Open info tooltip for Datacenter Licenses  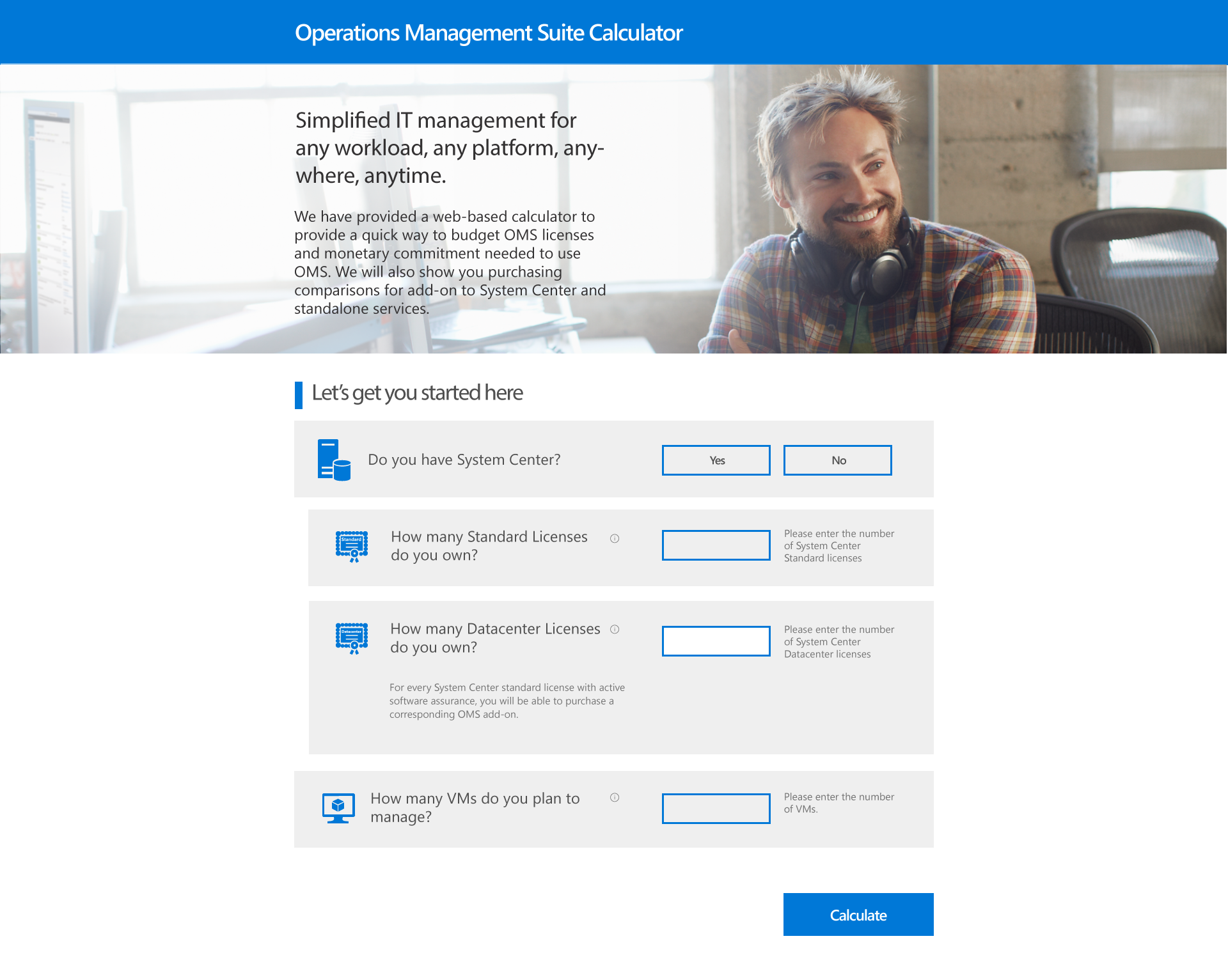tap(615, 629)
